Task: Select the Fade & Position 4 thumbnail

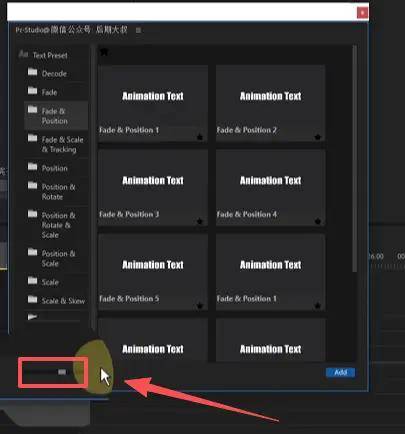Action: (270, 187)
